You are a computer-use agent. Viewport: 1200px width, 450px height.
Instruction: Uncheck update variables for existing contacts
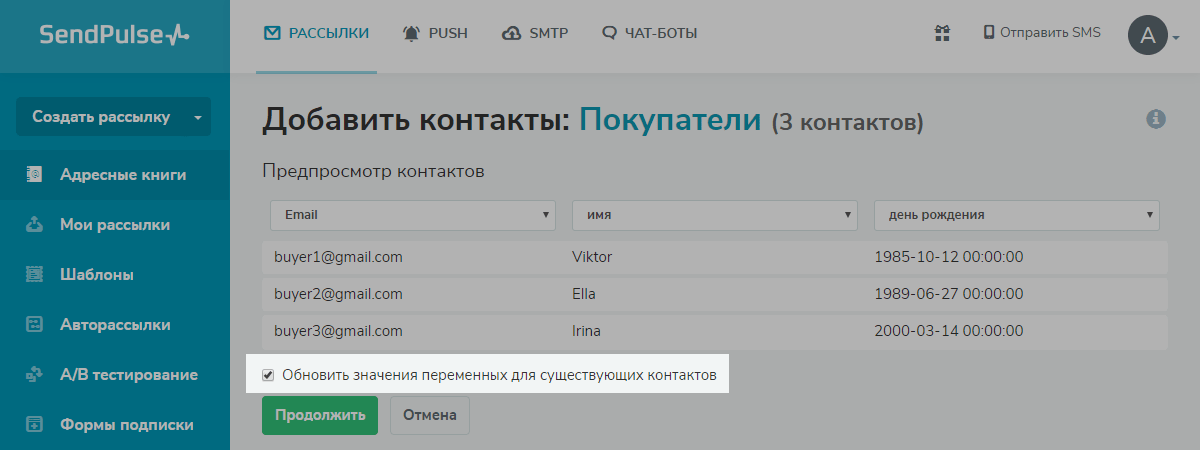pyautogui.click(x=268, y=376)
